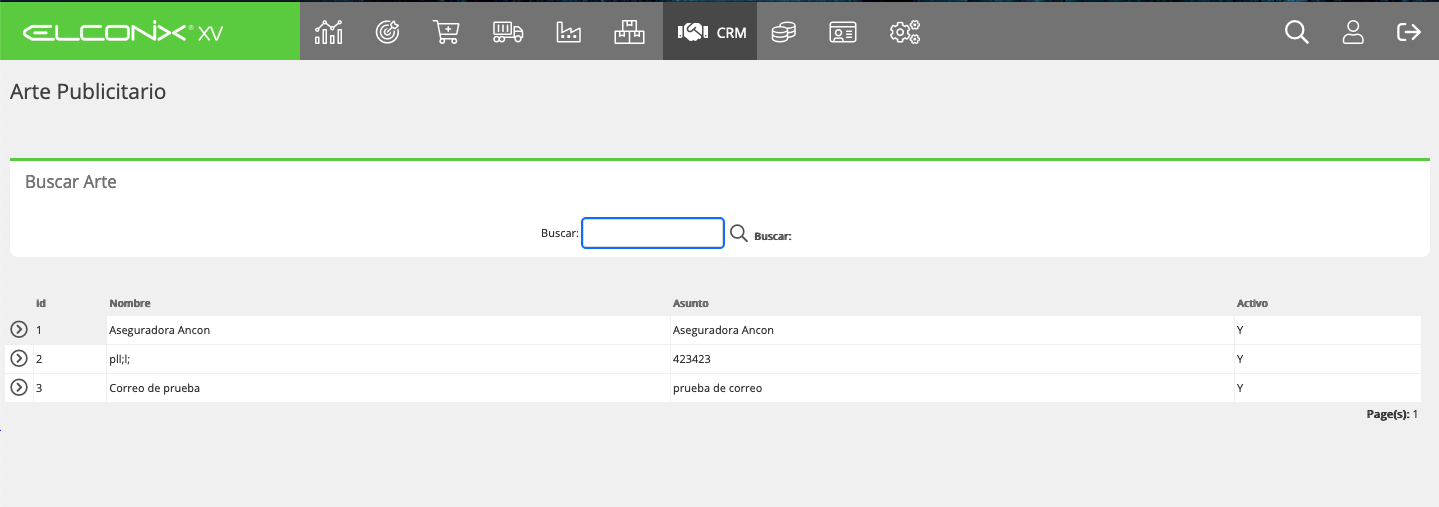
Task: Click the logout exit icon
Action: tap(1408, 32)
